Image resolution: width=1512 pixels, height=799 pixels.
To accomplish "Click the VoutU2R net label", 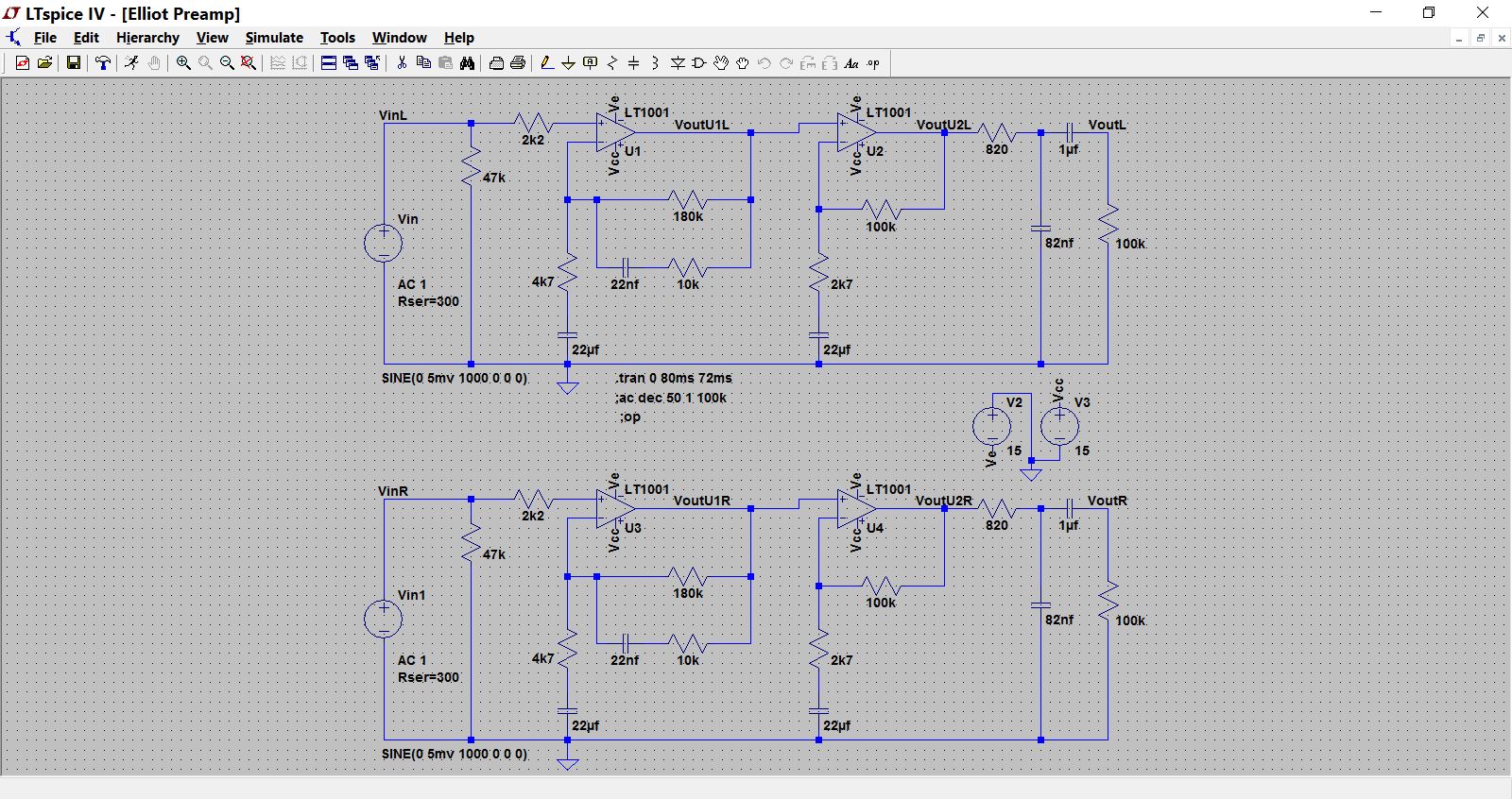I will [x=943, y=501].
